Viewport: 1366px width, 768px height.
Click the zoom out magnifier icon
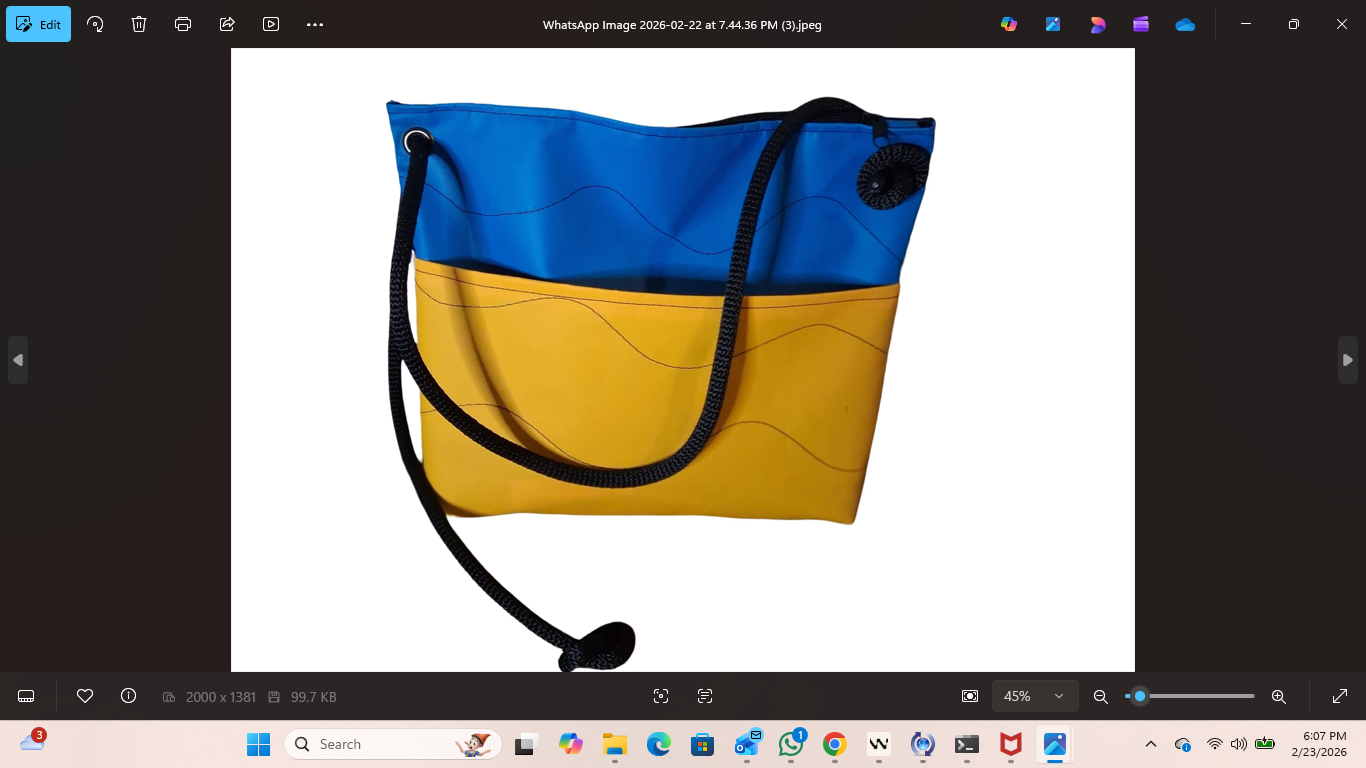(x=1101, y=696)
